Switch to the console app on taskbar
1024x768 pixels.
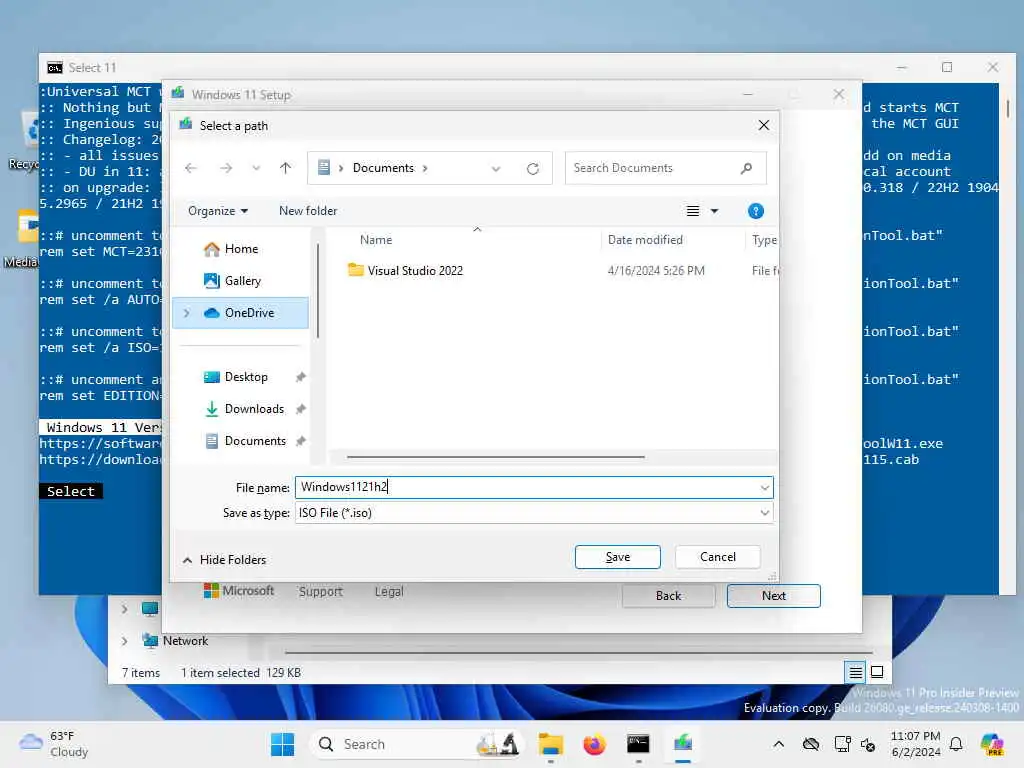(638, 744)
